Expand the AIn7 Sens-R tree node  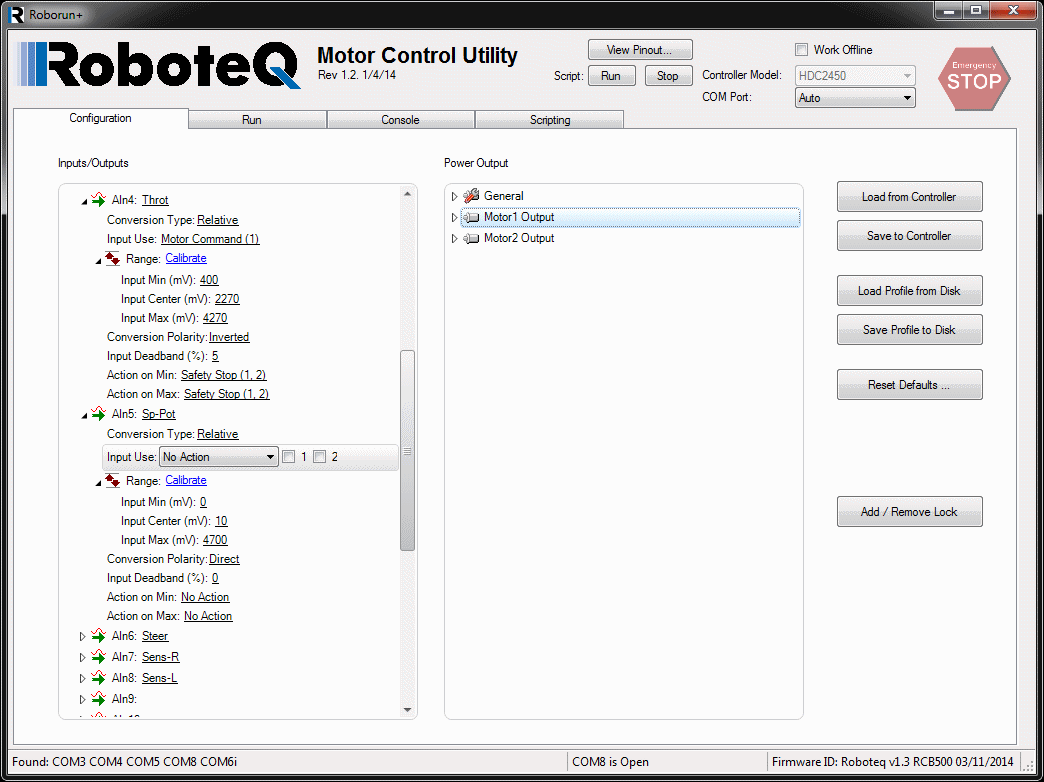coord(83,657)
